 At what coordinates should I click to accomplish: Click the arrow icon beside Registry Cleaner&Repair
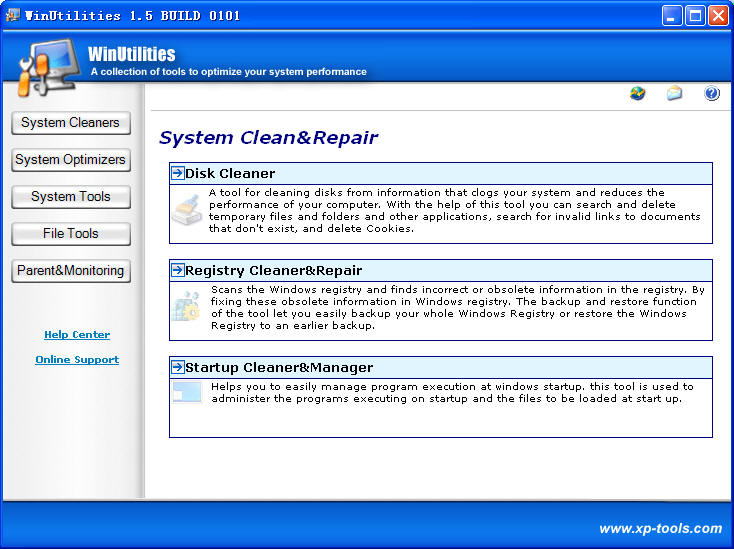(x=177, y=270)
